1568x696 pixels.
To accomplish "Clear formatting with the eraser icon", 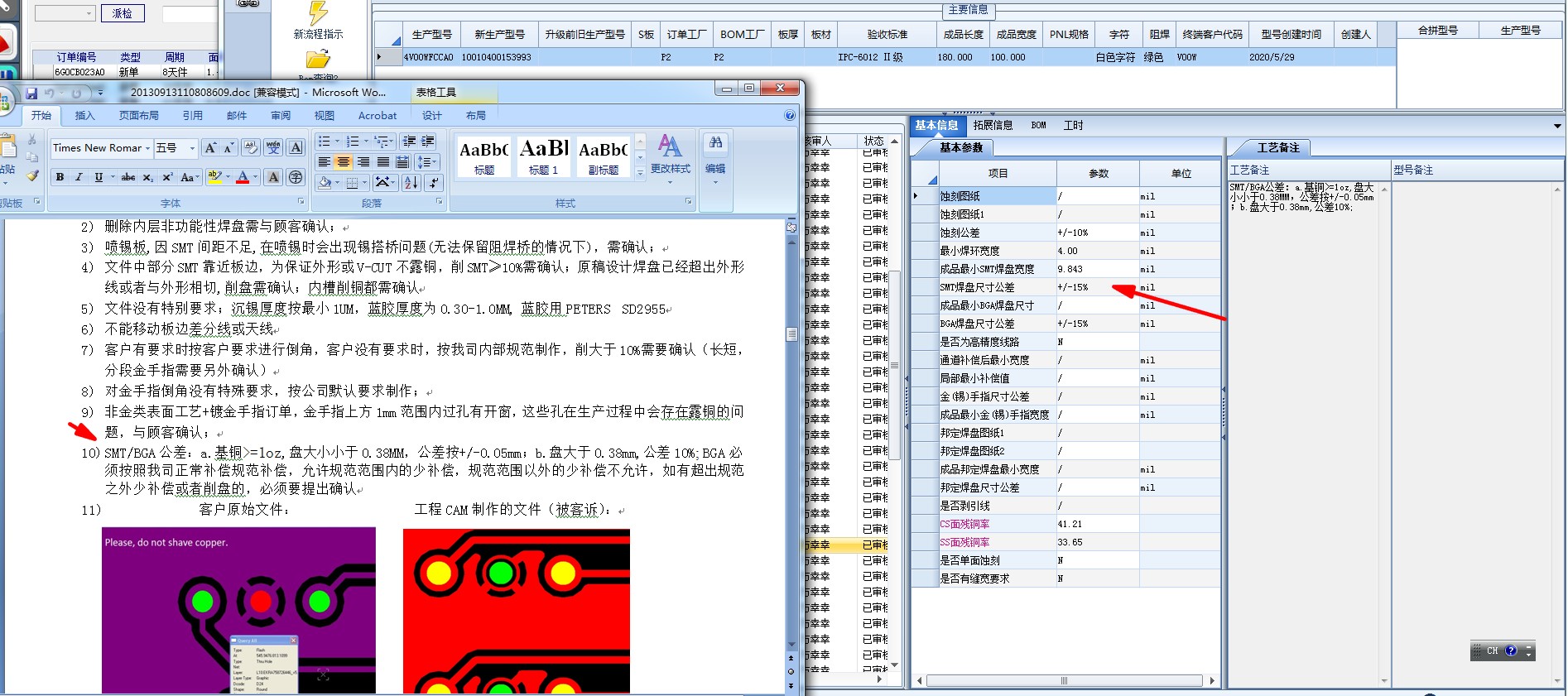I will [250, 147].
